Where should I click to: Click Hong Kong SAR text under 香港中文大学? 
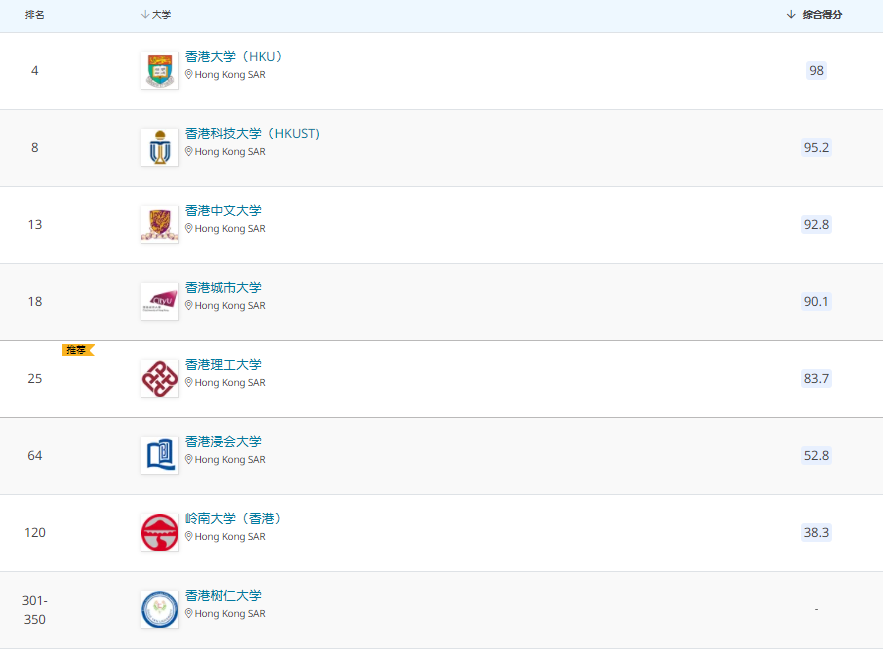click(230, 228)
